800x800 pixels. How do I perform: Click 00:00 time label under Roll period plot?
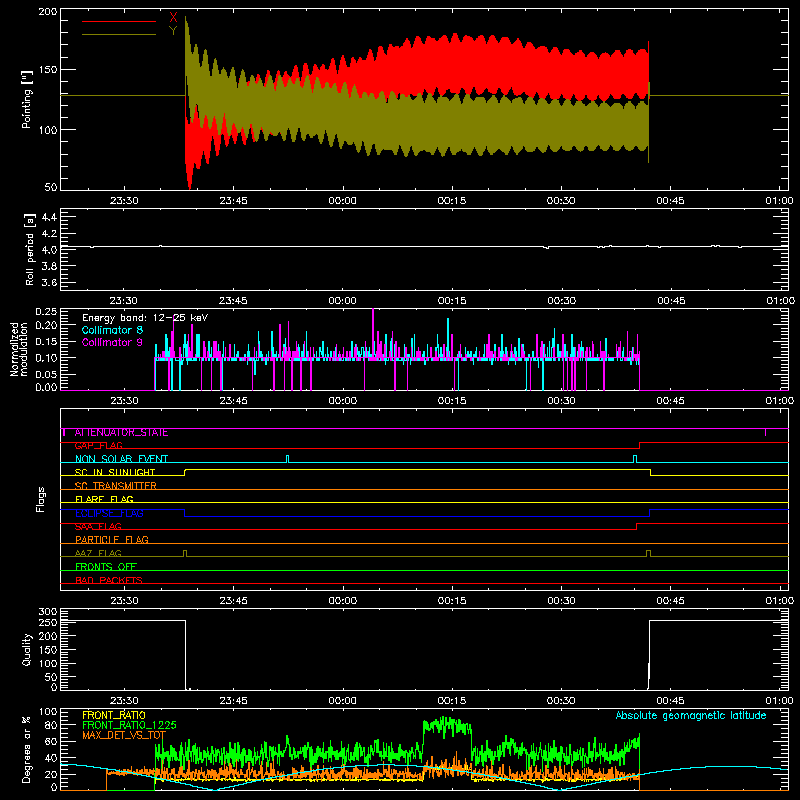pos(342,301)
